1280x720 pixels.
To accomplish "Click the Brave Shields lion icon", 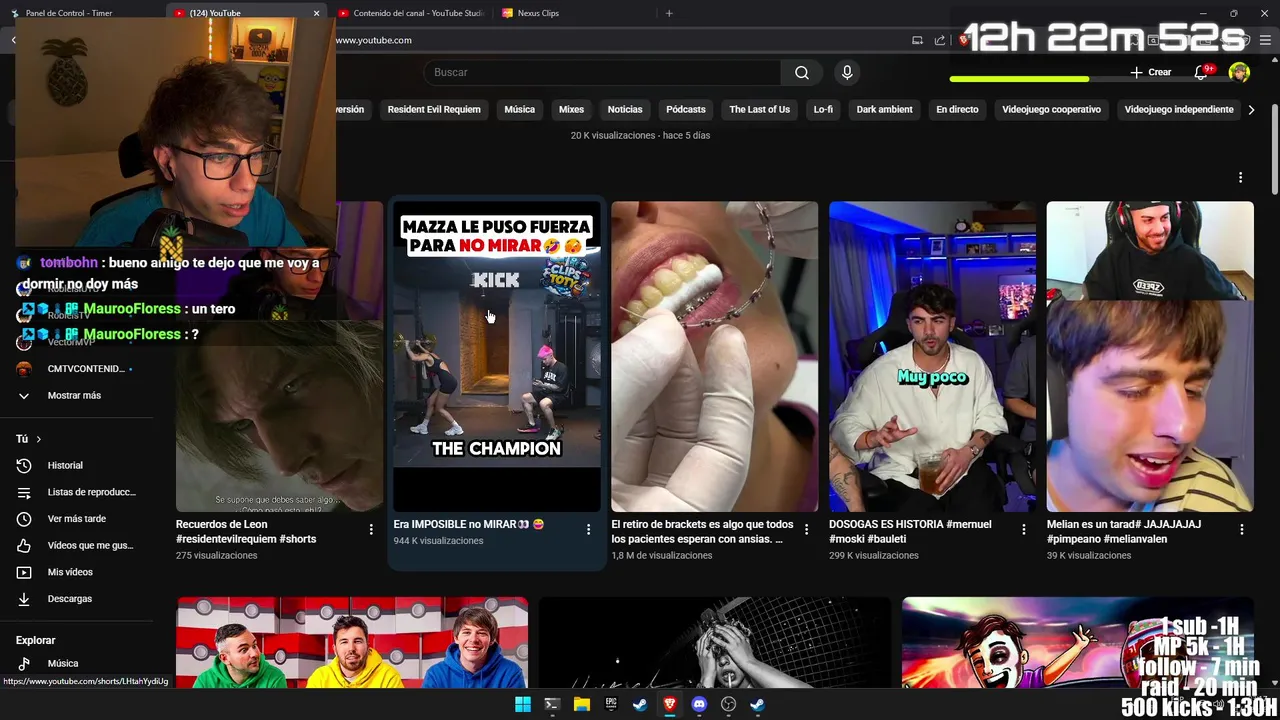I will point(964,40).
